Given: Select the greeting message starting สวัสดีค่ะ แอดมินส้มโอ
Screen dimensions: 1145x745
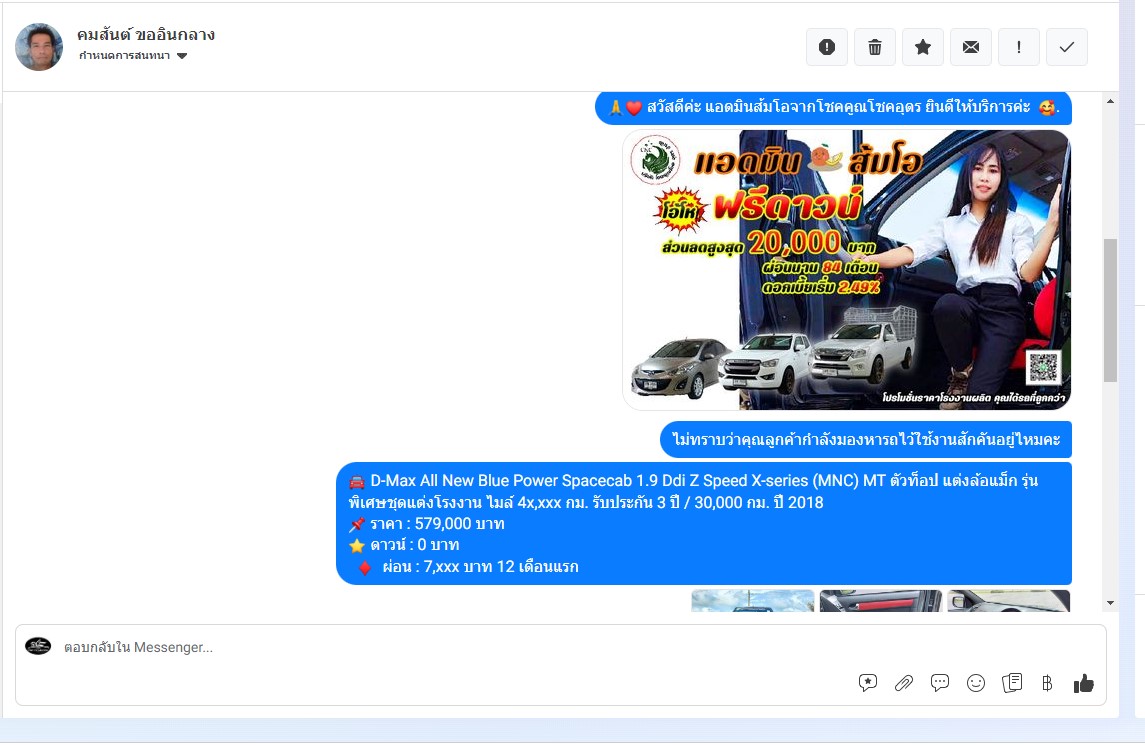Looking at the screenshot, I should [x=833, y=107].
